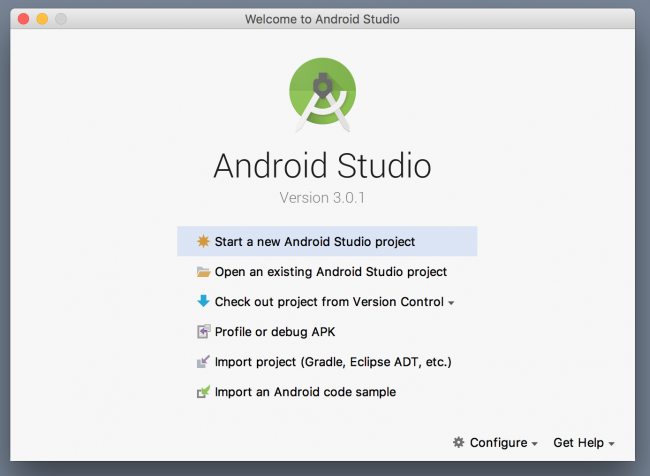Expand the arrow next to Configure
Viewport: 650px width, 476px height.
535,443
